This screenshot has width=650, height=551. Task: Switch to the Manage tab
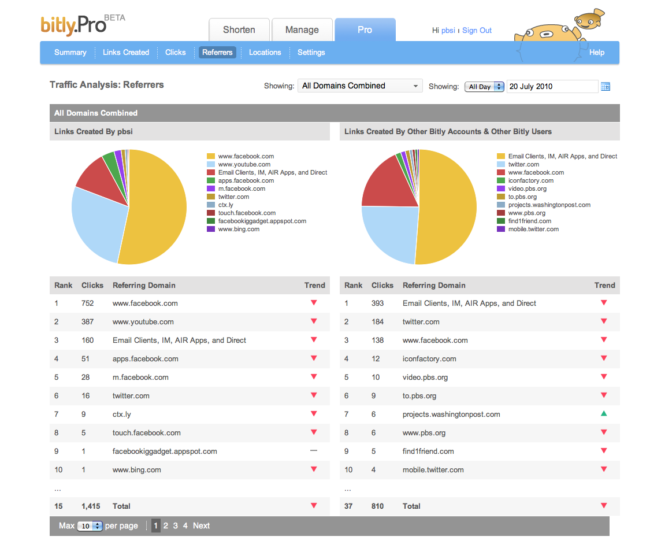point(302,30)
